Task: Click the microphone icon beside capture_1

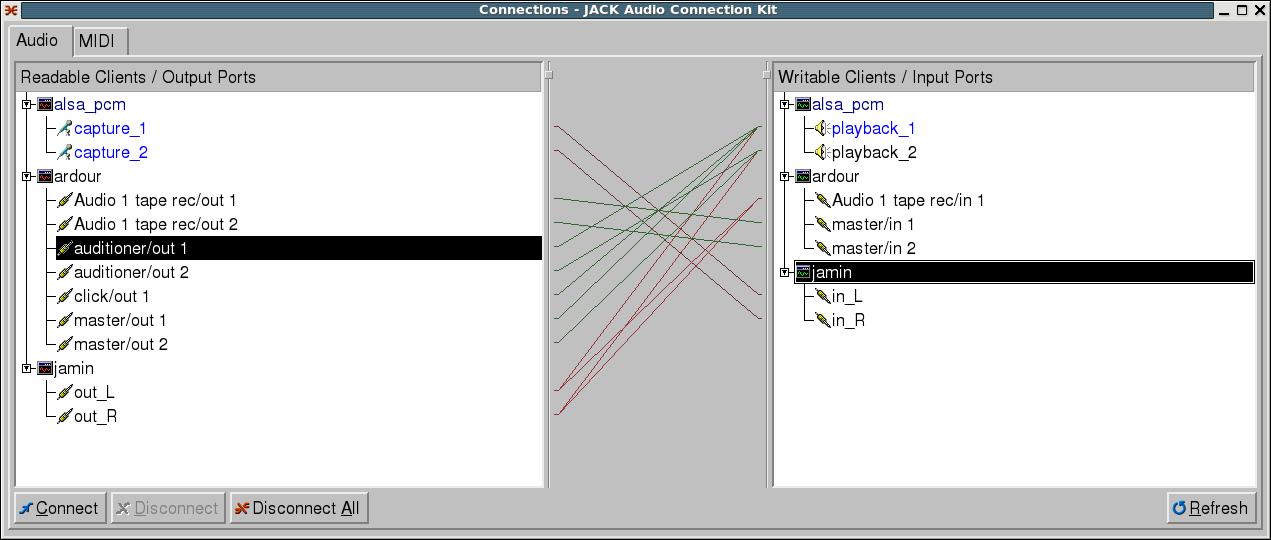Action: 64,128
